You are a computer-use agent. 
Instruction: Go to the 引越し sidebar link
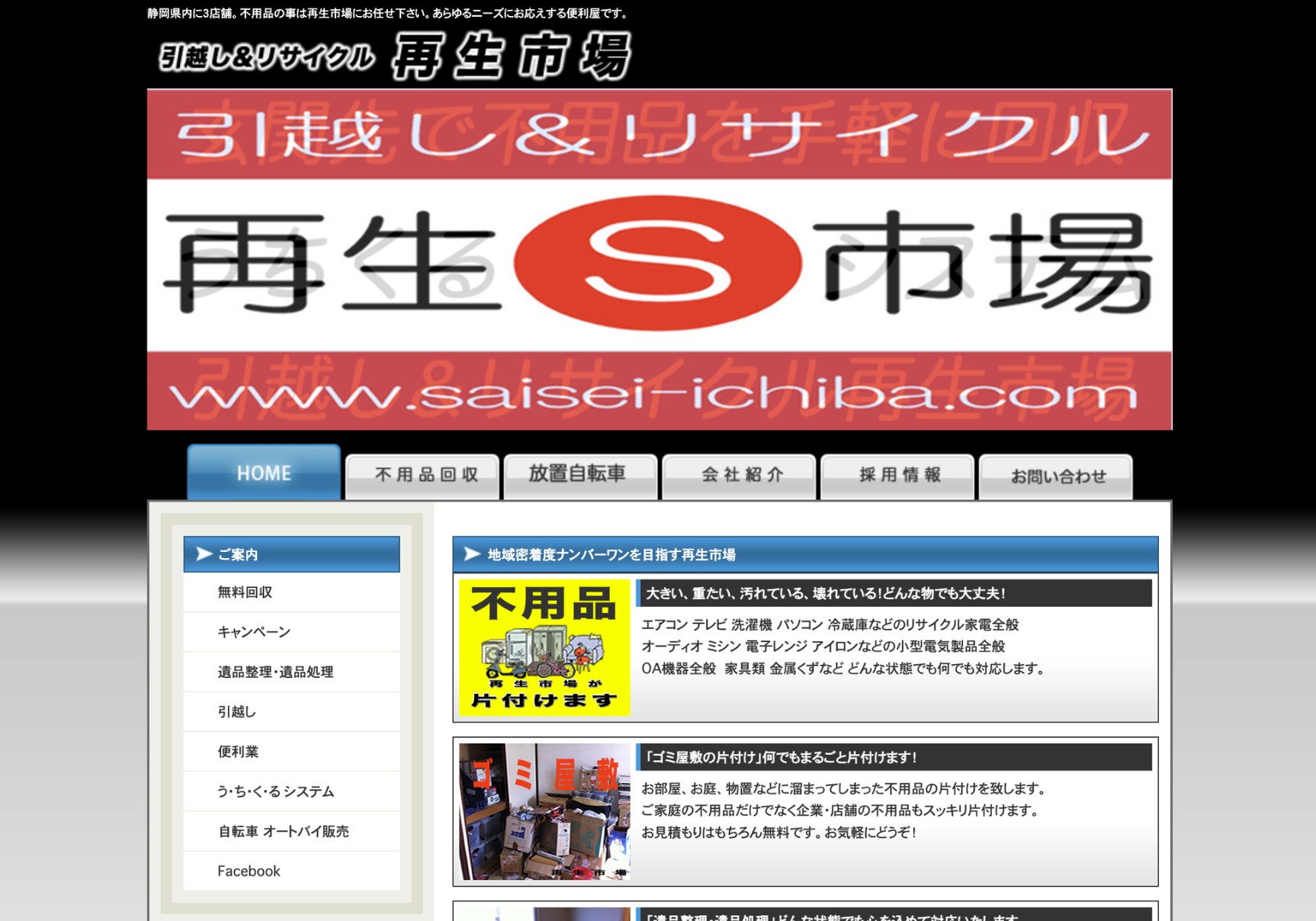237,711
